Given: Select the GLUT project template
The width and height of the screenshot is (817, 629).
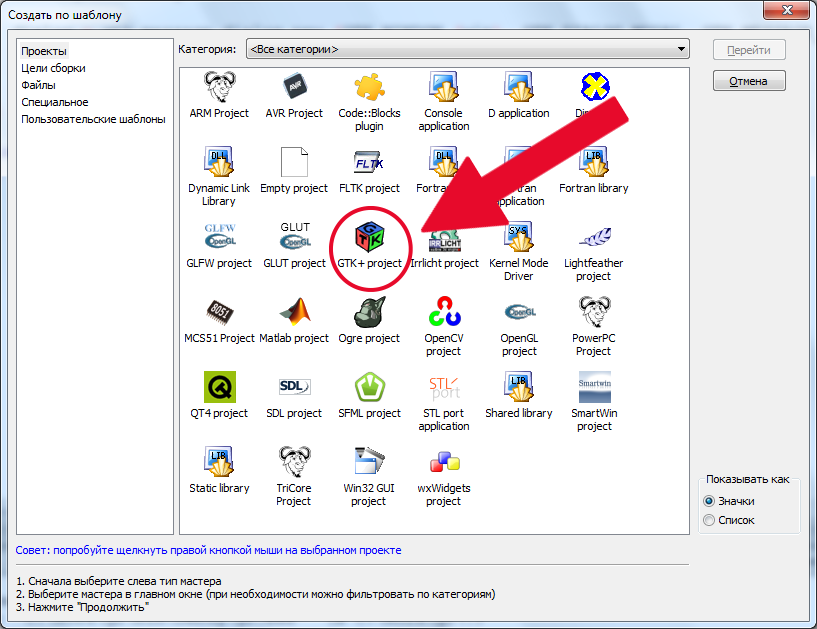Looking at the screenshot, I should (x=294, y=245).
